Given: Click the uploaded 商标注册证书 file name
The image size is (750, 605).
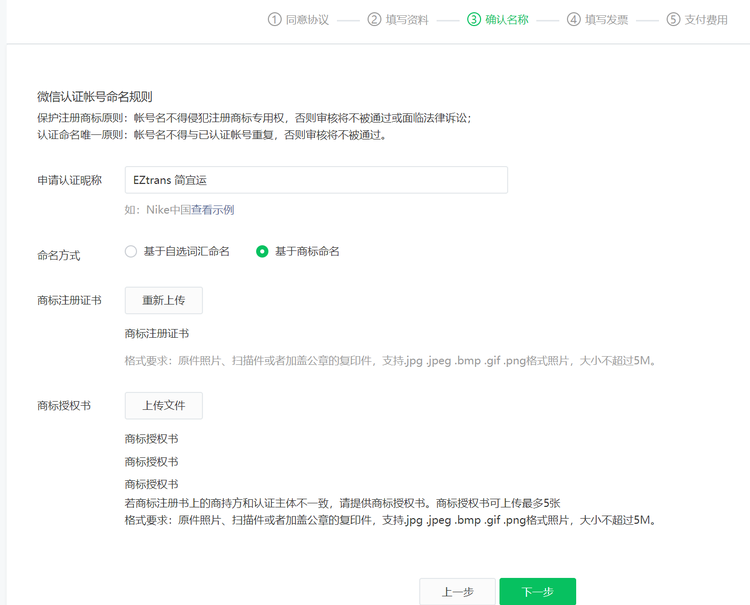Looking at the screenshot, I should point(157,334).
